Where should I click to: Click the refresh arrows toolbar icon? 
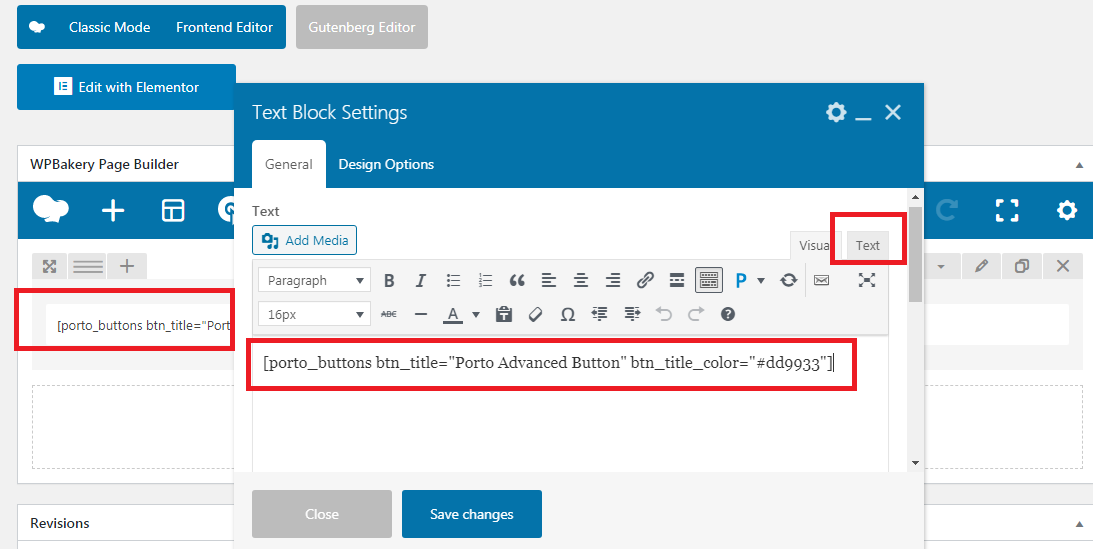coord(788,281)
